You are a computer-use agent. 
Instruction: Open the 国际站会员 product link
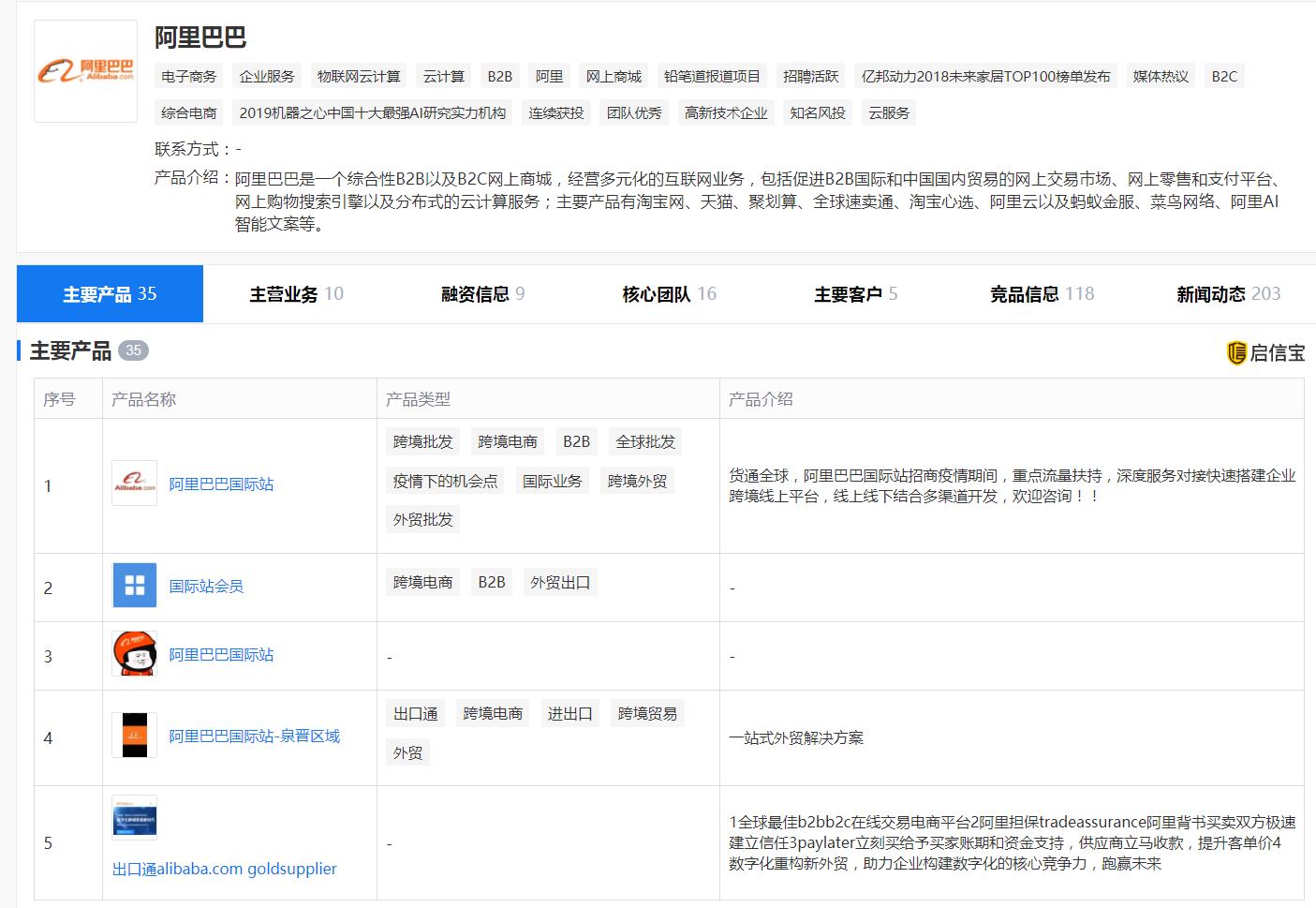205,585
